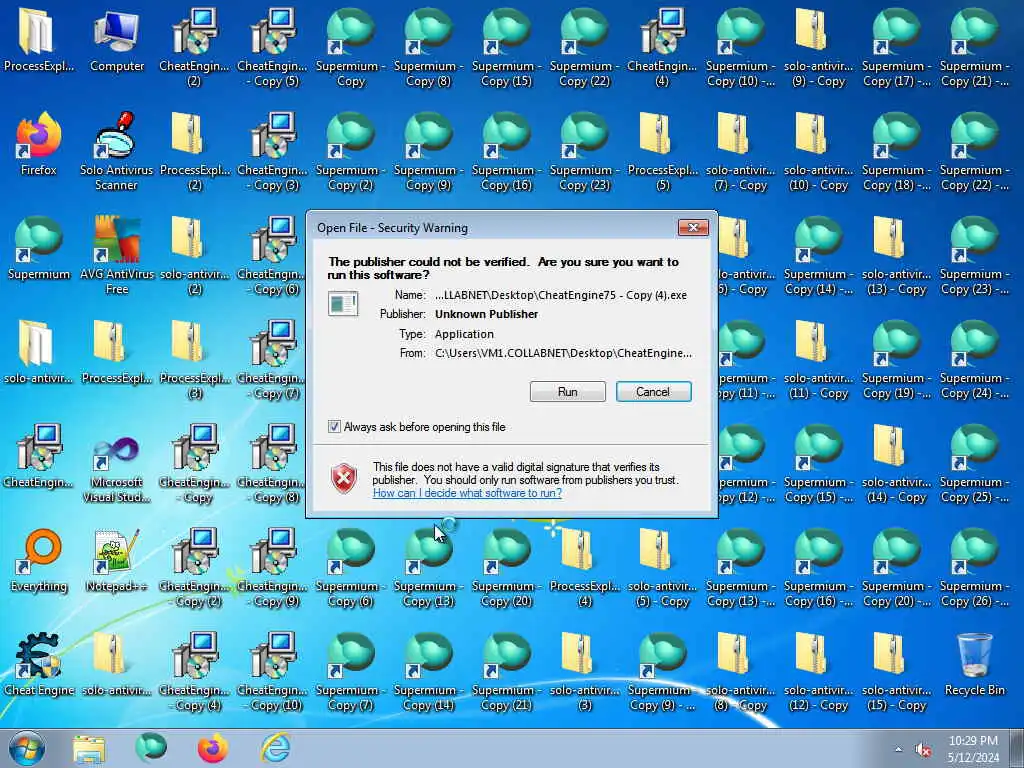Select the Supermium - Copy (8) shortcut
Image resolution: width=1024 pixels, height=768 pixels.
coord(428,48)
